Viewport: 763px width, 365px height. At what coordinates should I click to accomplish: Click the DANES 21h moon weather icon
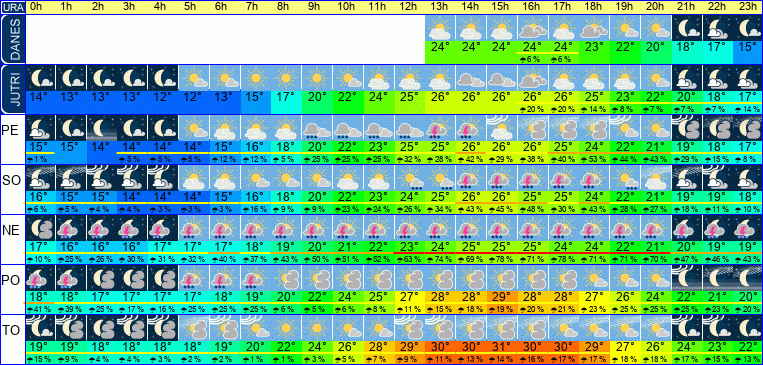click(x=688, y=28)
